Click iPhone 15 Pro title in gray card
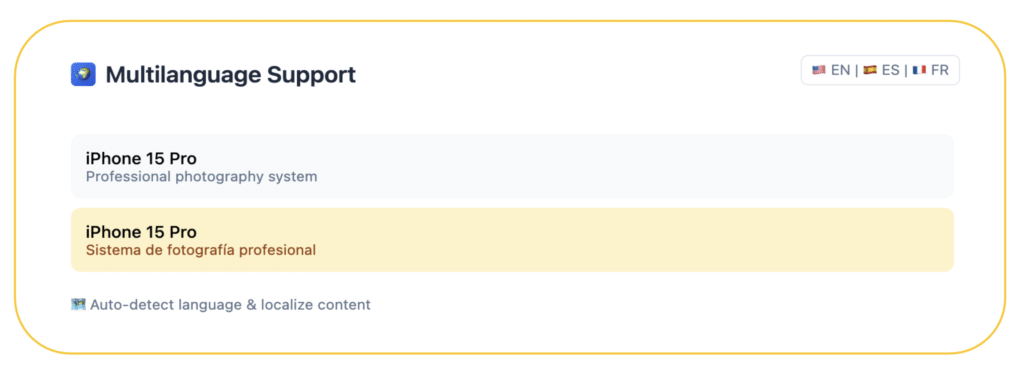 [141, 159]
